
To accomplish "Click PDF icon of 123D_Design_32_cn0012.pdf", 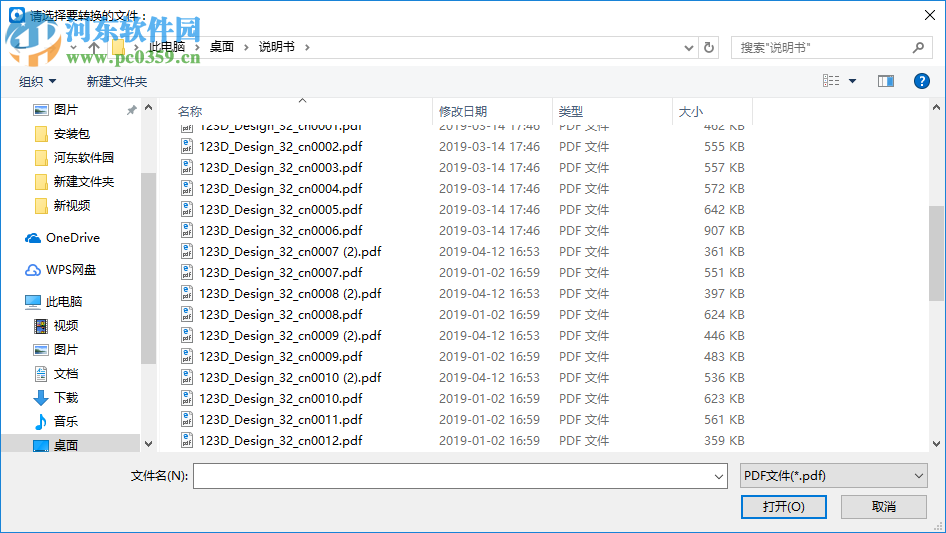I will coord(187,441).
